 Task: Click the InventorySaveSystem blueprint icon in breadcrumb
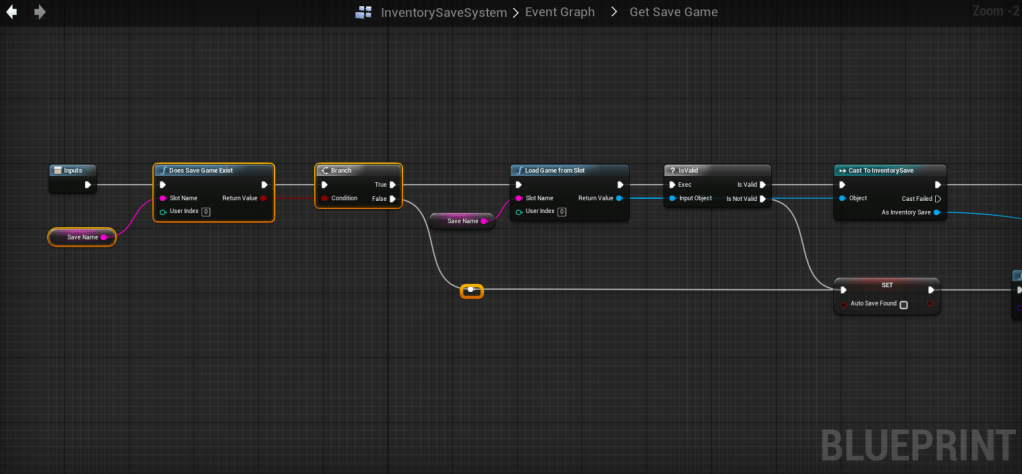pyautogui.click(x=364, y=12)
